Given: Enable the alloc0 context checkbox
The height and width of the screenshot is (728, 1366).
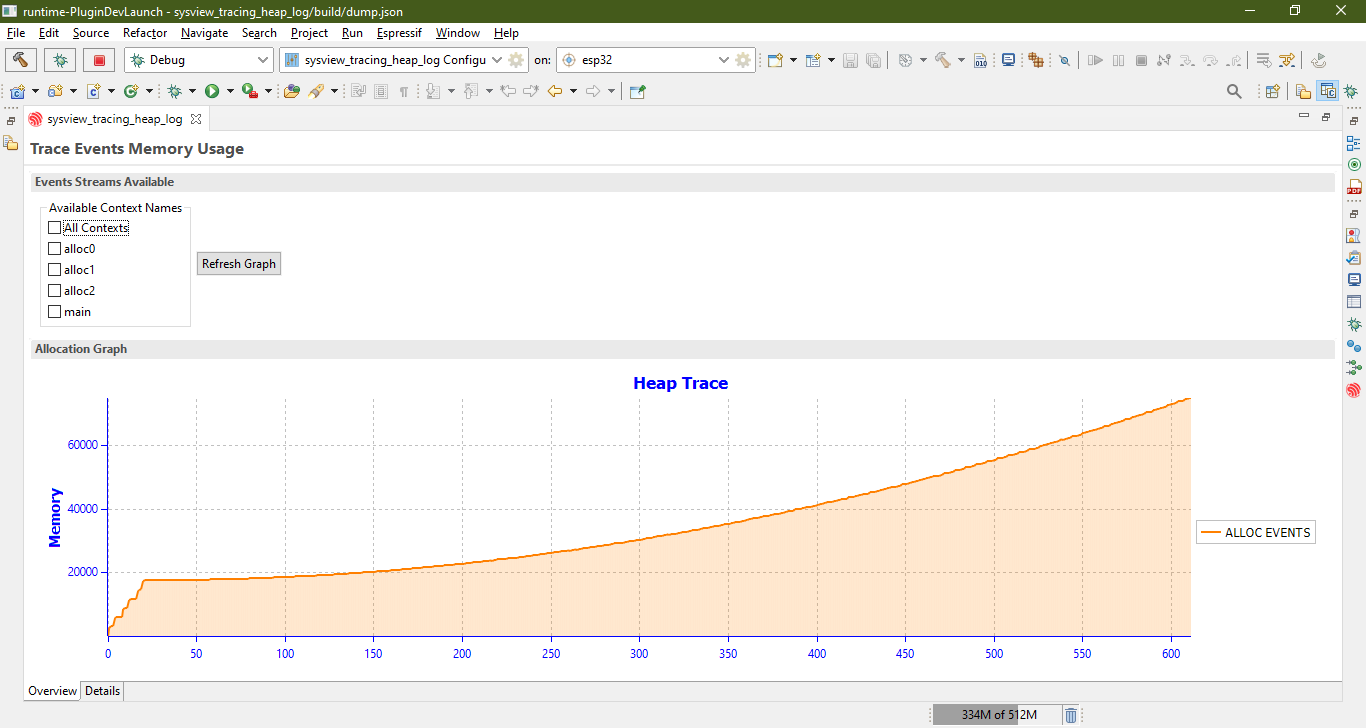Looking at the screenshot, I should pyautogui.click(x=55, y=249).
